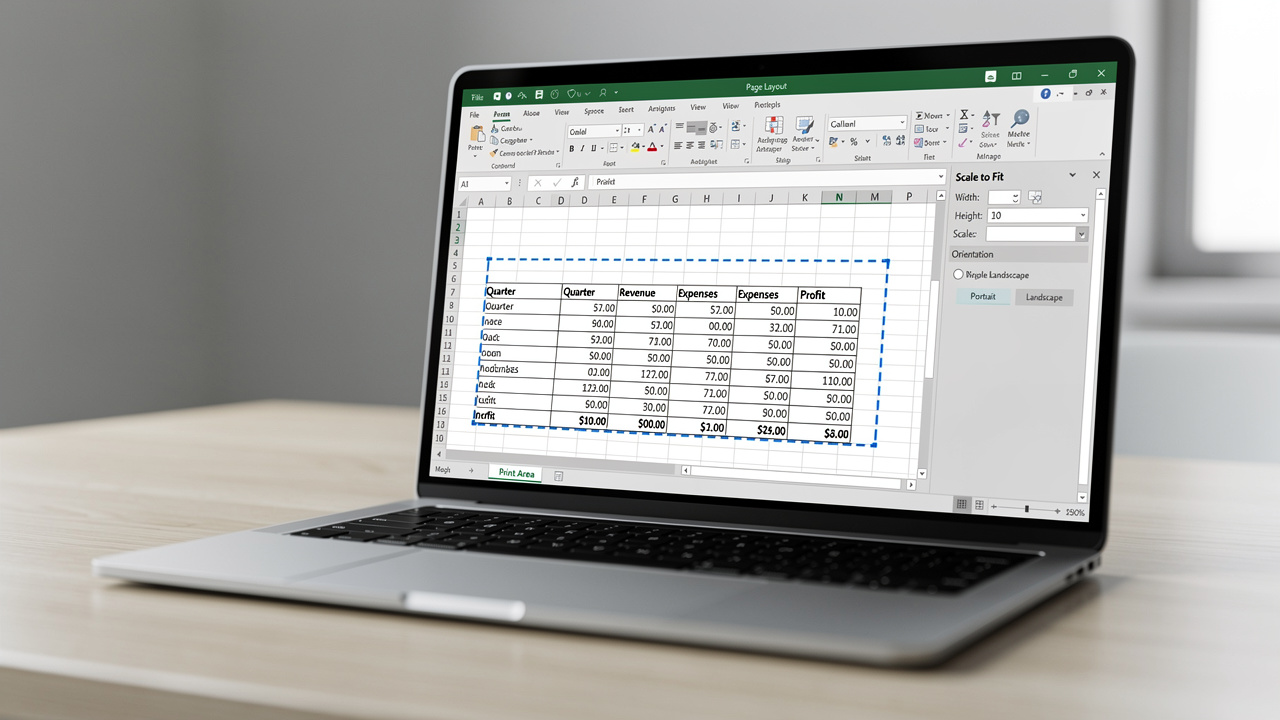Click the icon beside the Width field

tap(1035, 197)
